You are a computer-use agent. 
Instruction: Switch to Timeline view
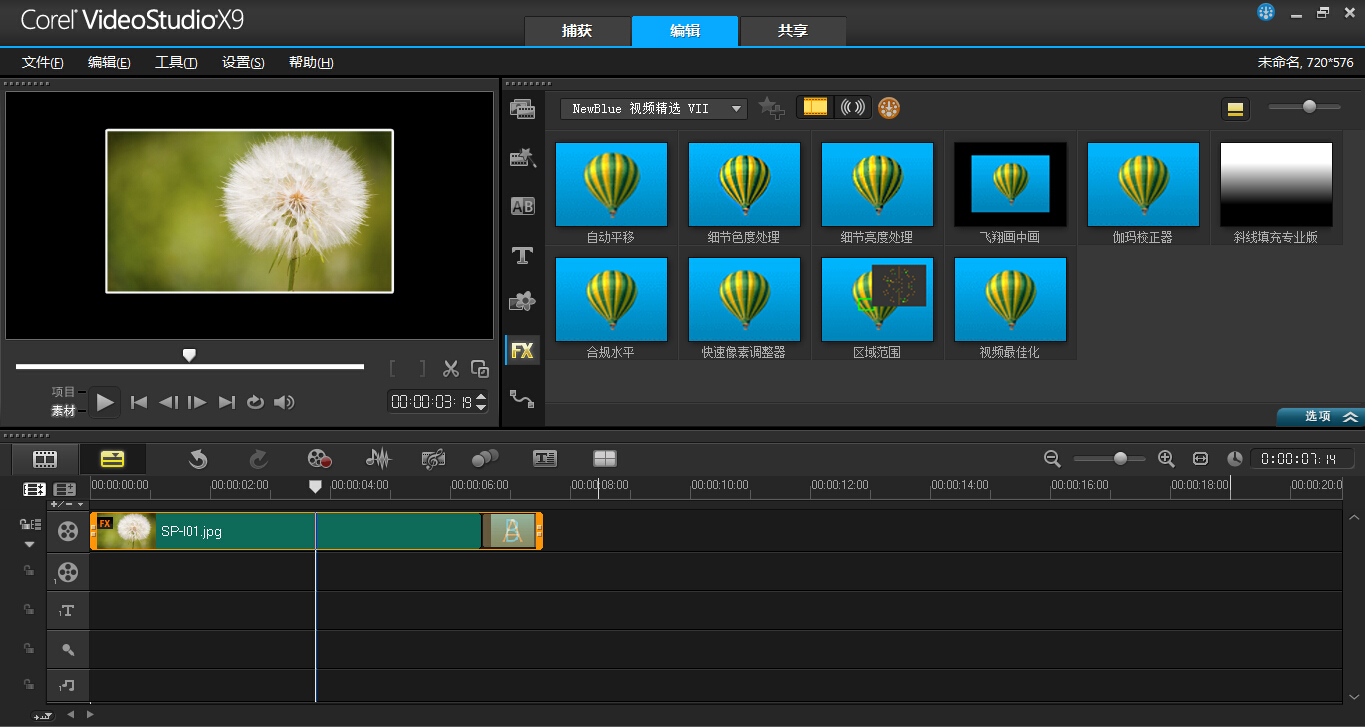point(113,459)
